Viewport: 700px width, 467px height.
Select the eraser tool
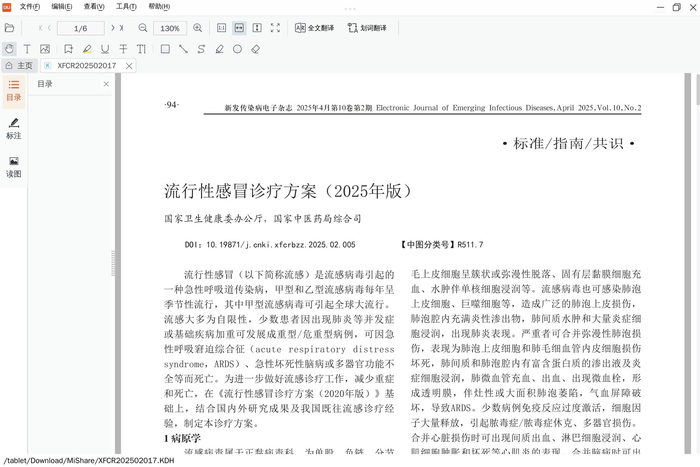coord(256,48)
